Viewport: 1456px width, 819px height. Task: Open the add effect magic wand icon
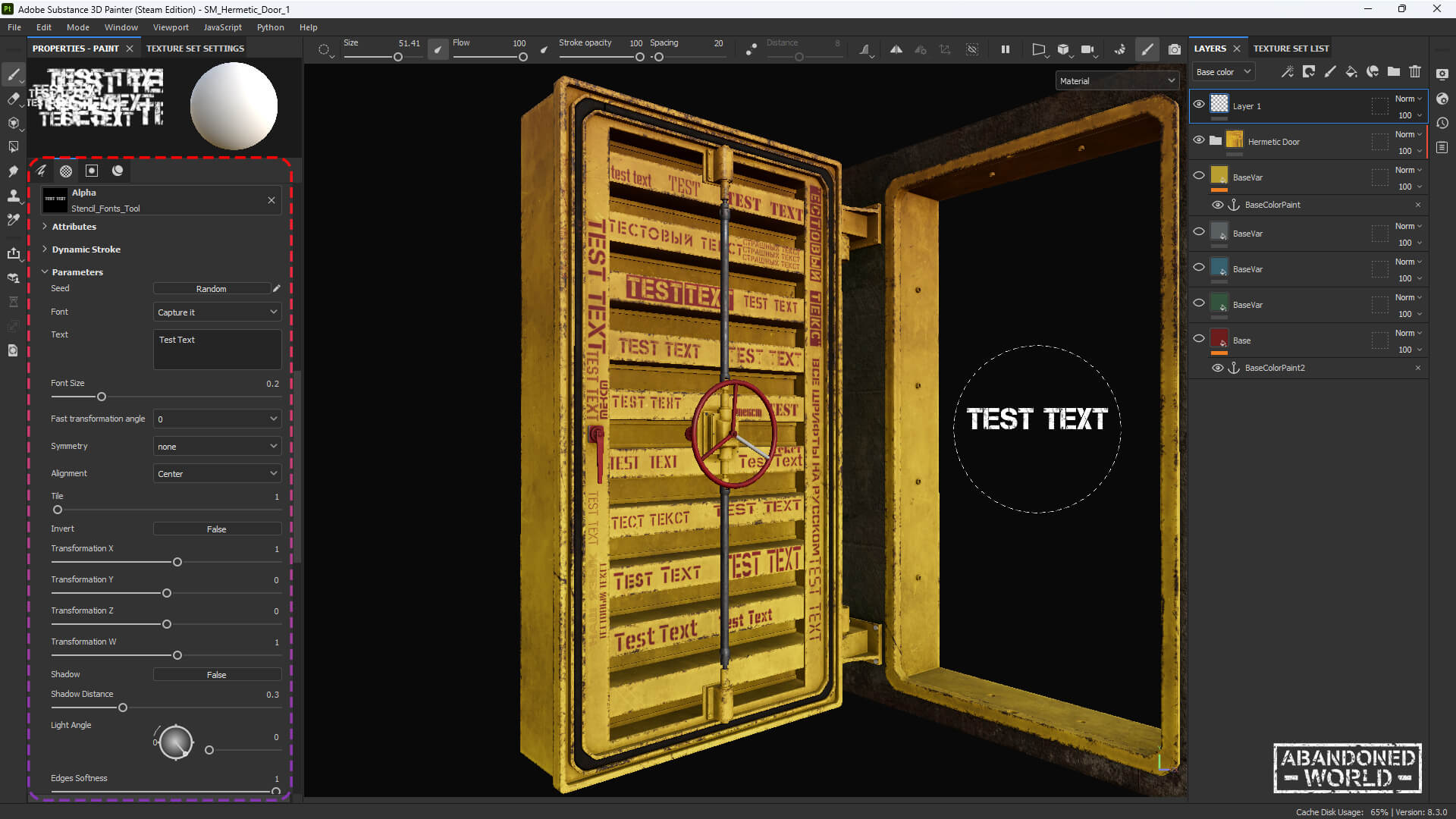point(1287,72)
